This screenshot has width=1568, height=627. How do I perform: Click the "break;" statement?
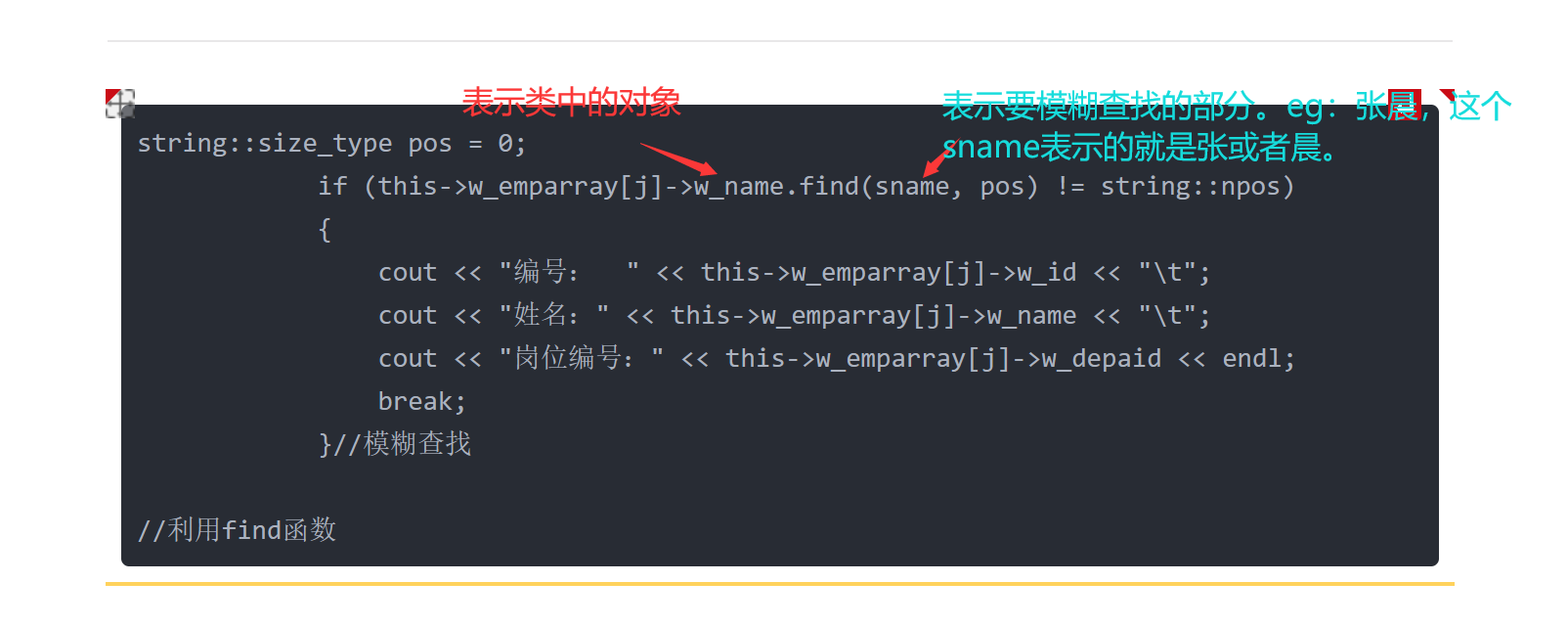(x=421, y=402)
